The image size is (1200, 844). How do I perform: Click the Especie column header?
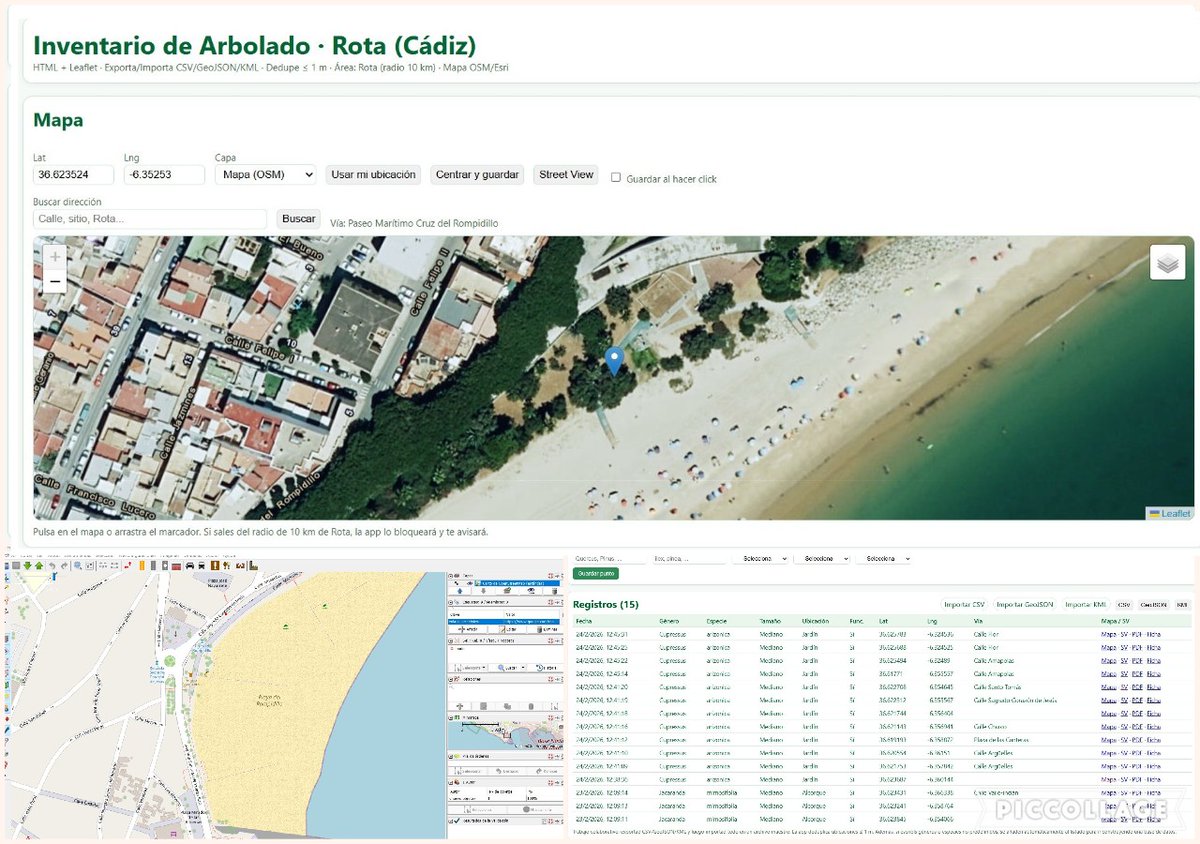click(717, 621)
